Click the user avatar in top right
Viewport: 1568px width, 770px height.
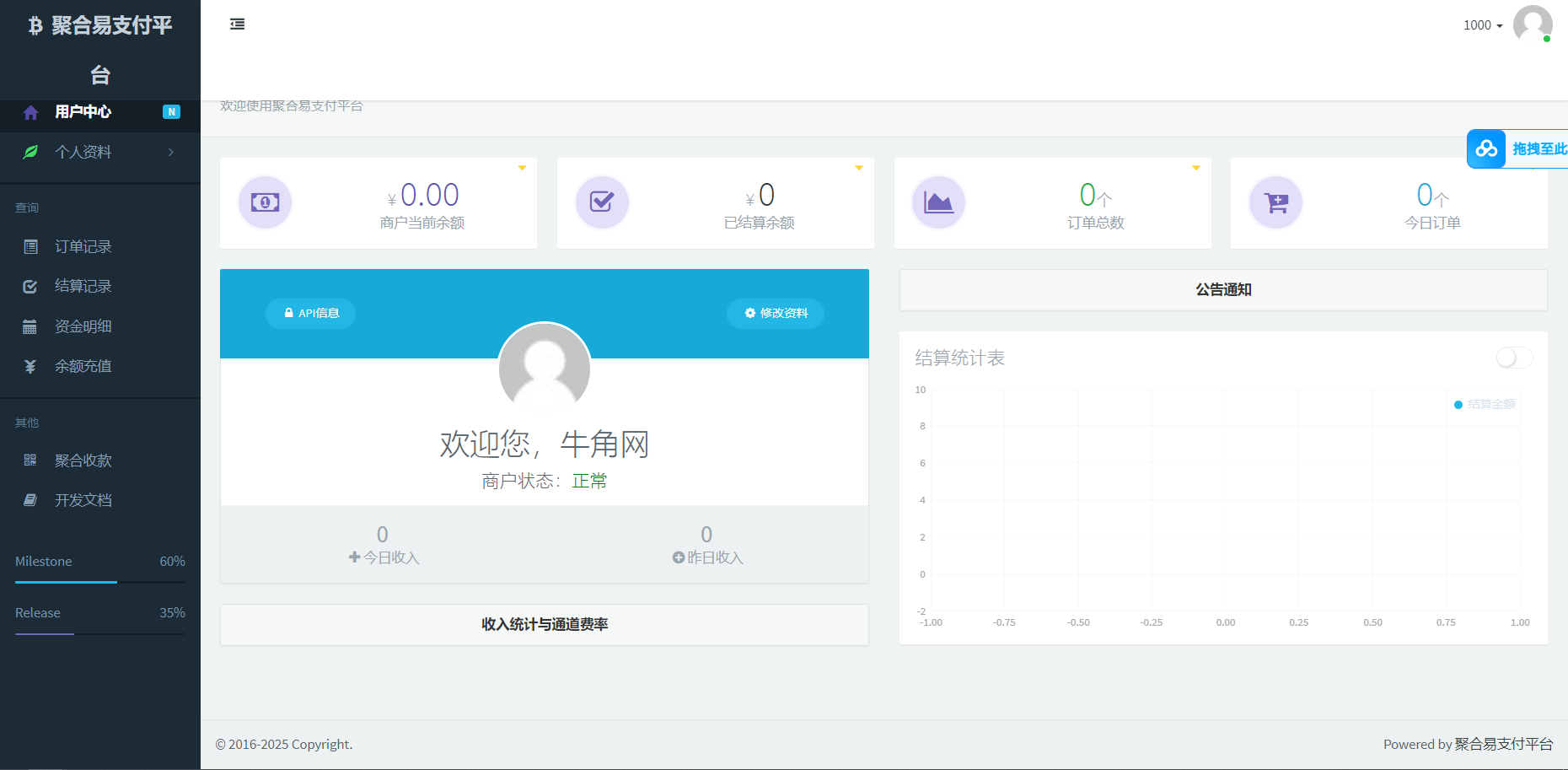click(x=1533, y=24)
